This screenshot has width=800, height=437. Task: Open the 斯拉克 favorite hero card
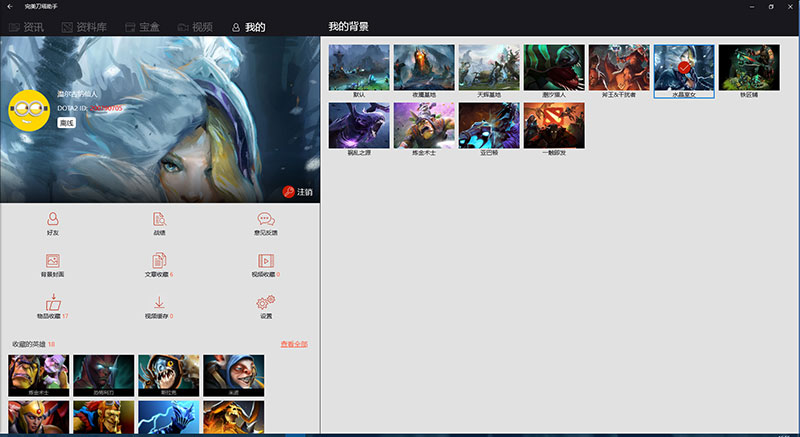[x=168, y=375]
